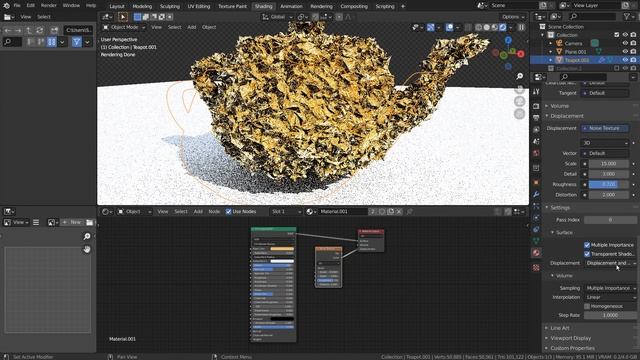The image size is (640, 360).
Task: Click the New image button
Action: pyautogui.click(x=72, y=222)
